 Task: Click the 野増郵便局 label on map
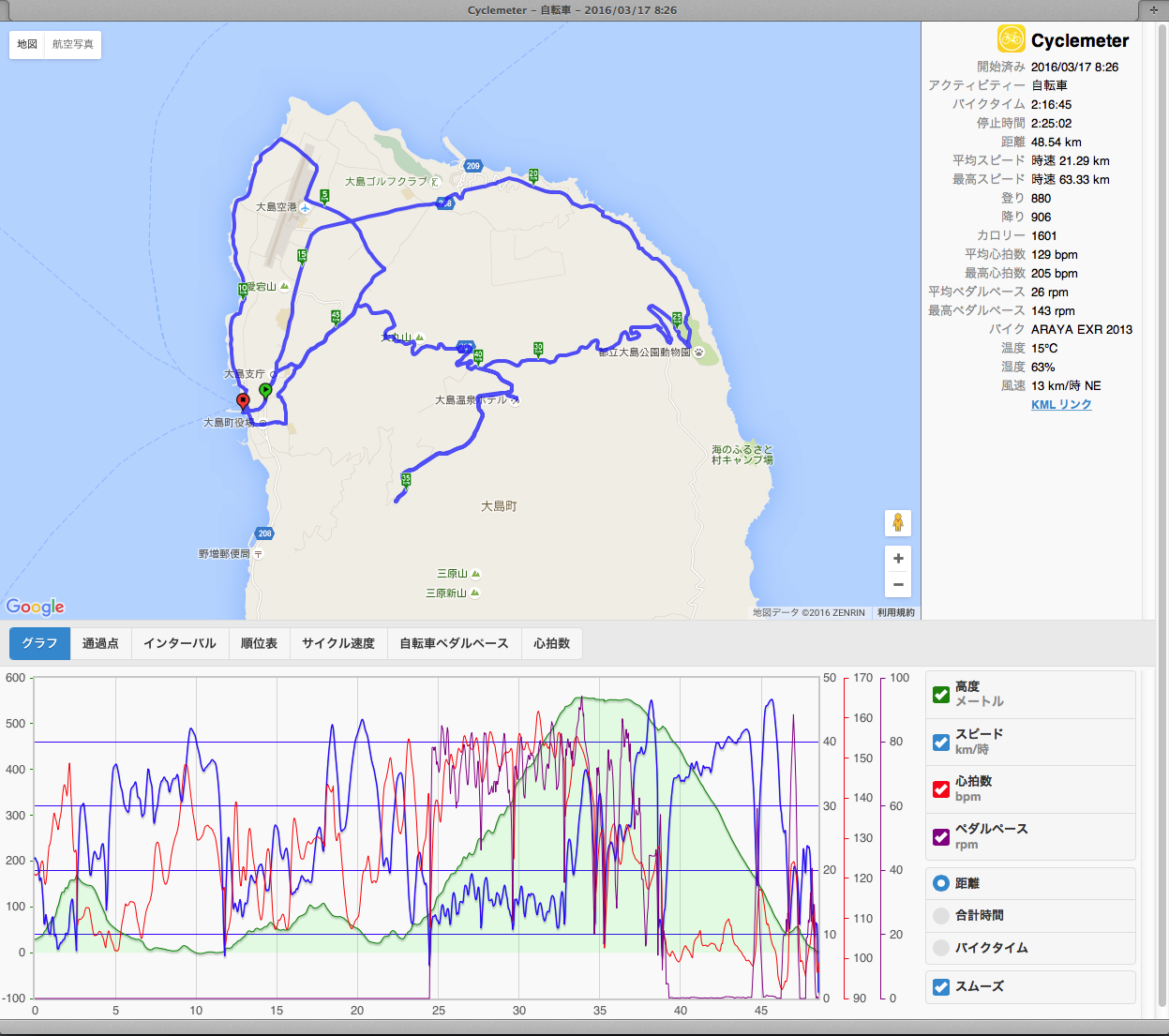pyautogui.click(x=224, y=554)
